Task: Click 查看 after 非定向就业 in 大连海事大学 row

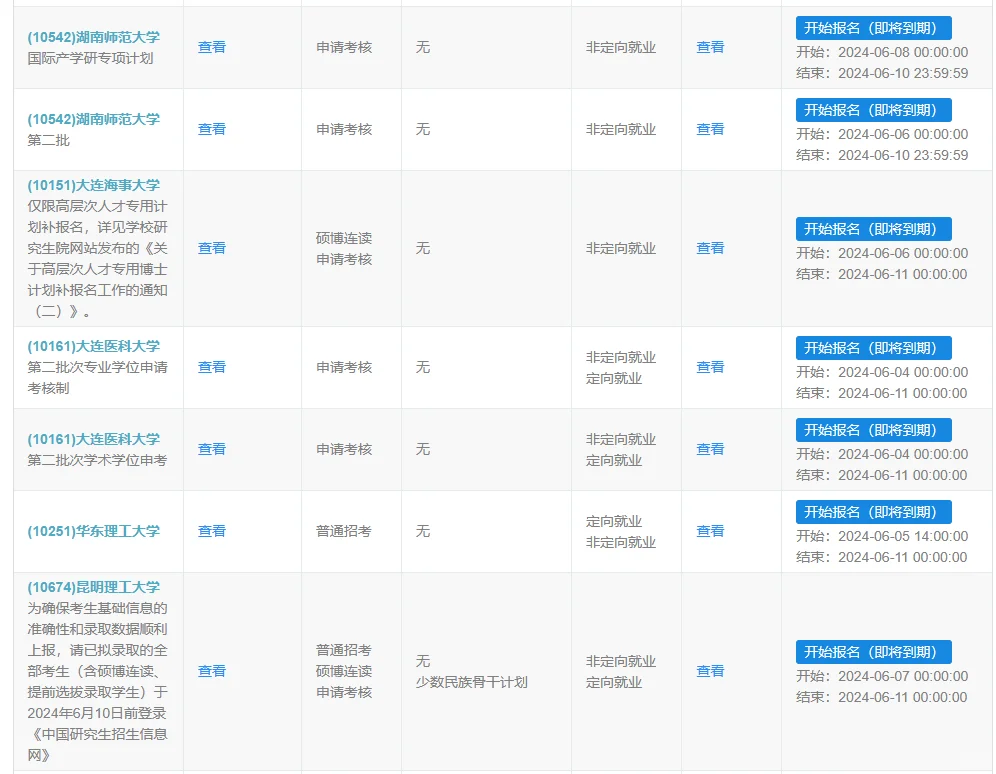Action: click(x=710, y=248)
